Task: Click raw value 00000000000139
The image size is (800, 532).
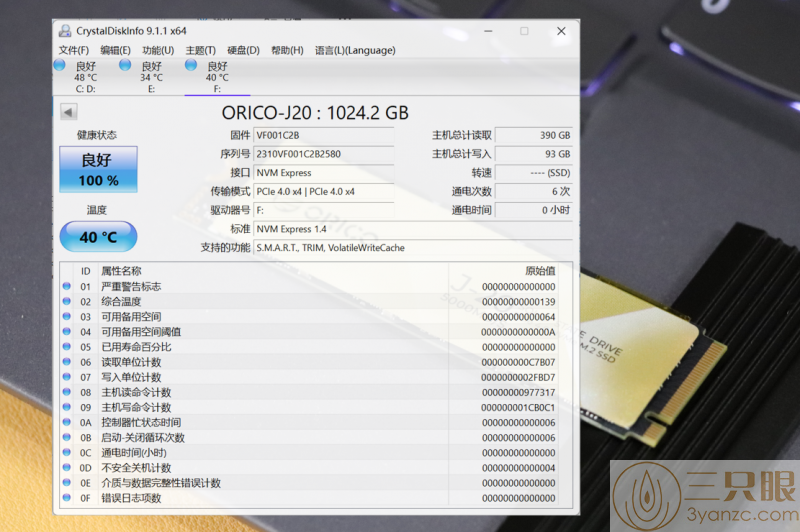Action: tap(518, 302)
